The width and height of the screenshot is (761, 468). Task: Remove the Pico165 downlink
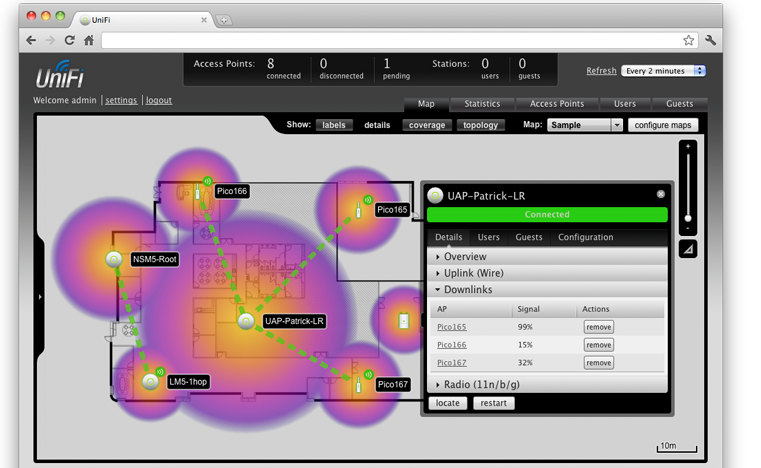pos(598,327)
